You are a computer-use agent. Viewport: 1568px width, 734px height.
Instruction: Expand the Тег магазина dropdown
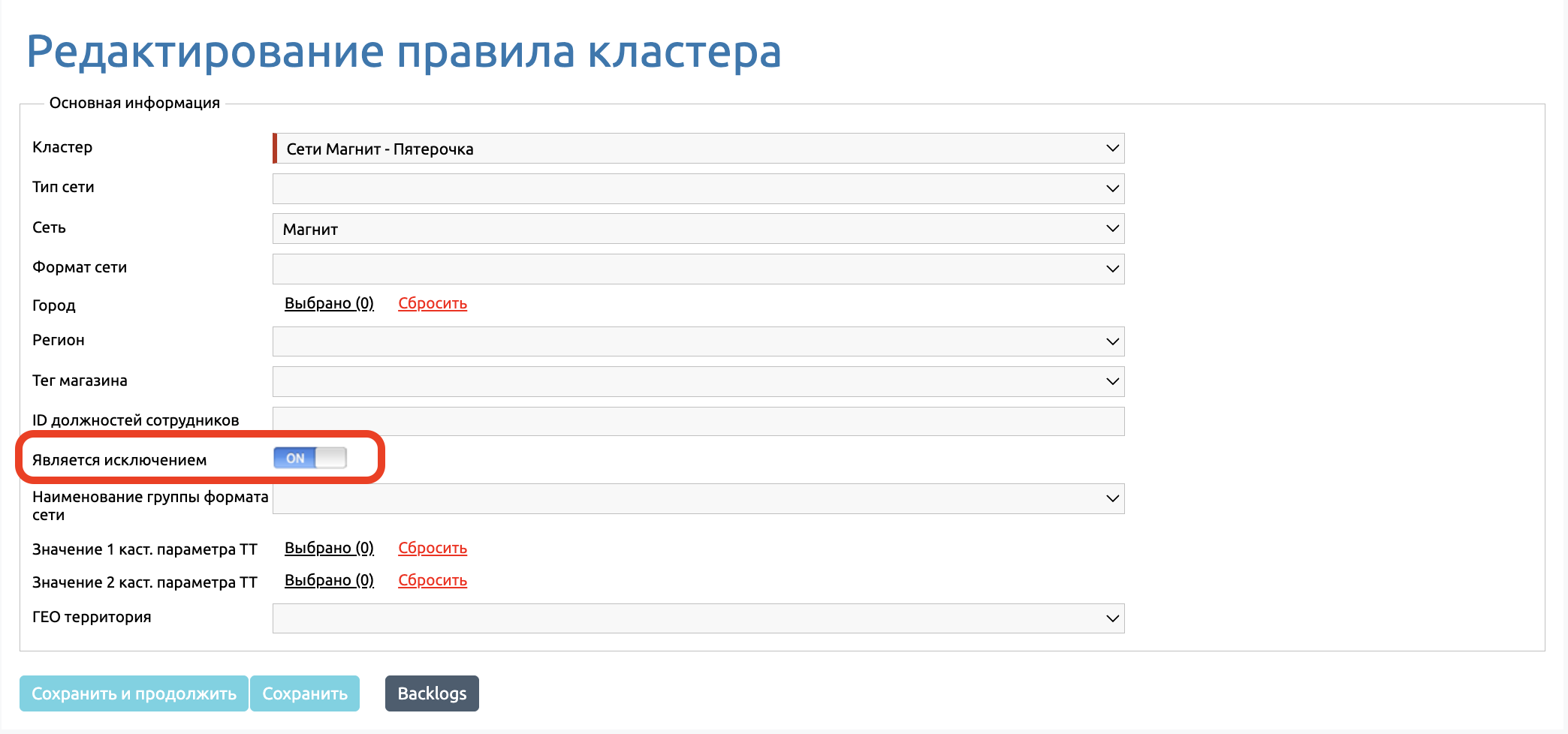[x=698, y=381]
